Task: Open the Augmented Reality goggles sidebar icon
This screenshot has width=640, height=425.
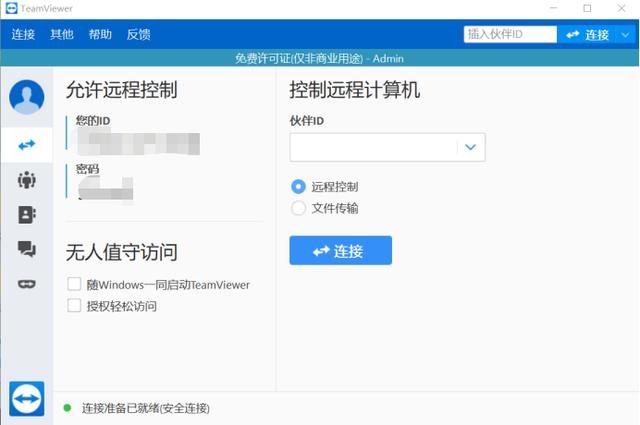Action: pos(27,284)
